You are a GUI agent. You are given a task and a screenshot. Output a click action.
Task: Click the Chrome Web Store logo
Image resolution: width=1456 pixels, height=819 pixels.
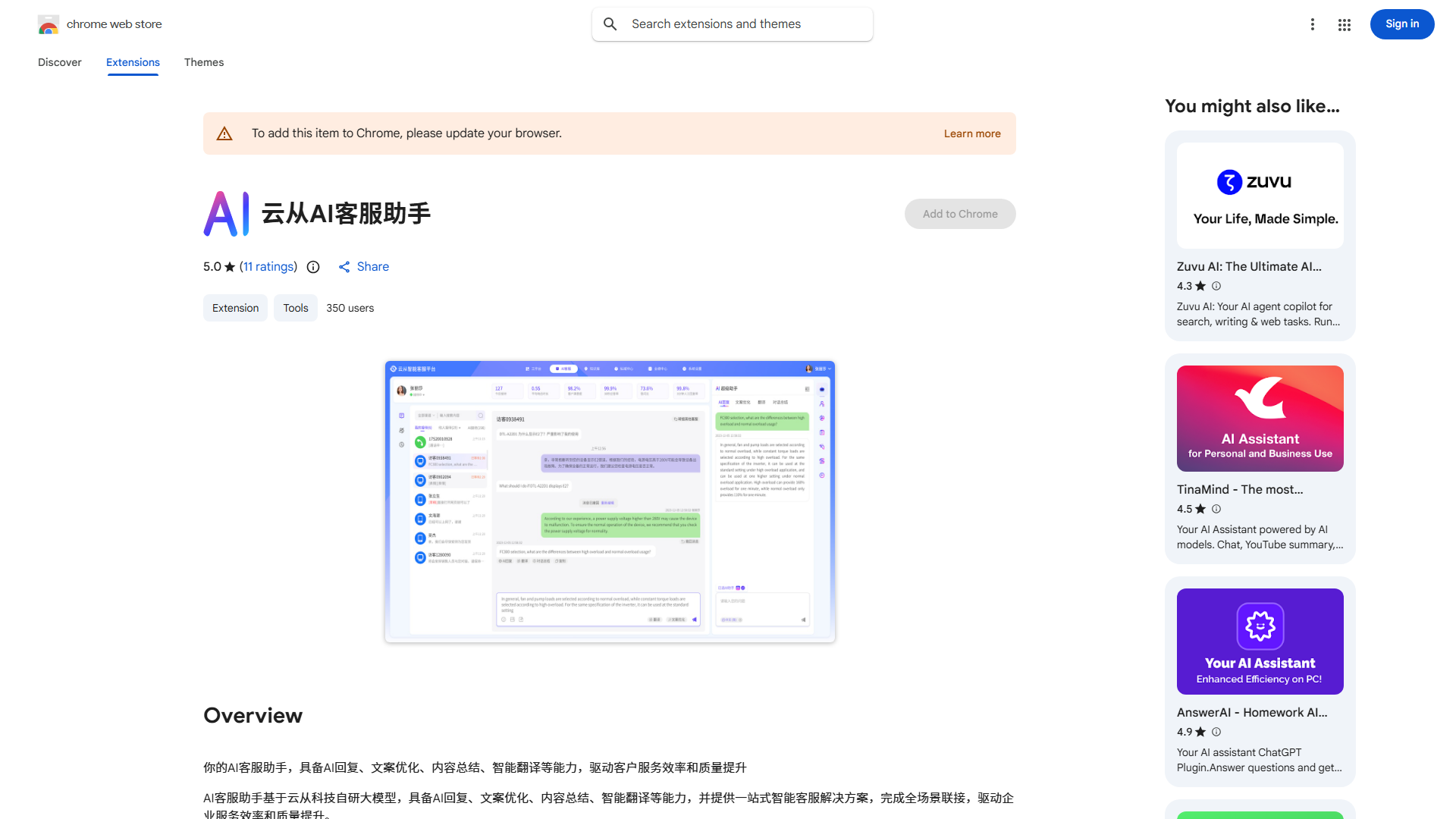click(49, 24)
